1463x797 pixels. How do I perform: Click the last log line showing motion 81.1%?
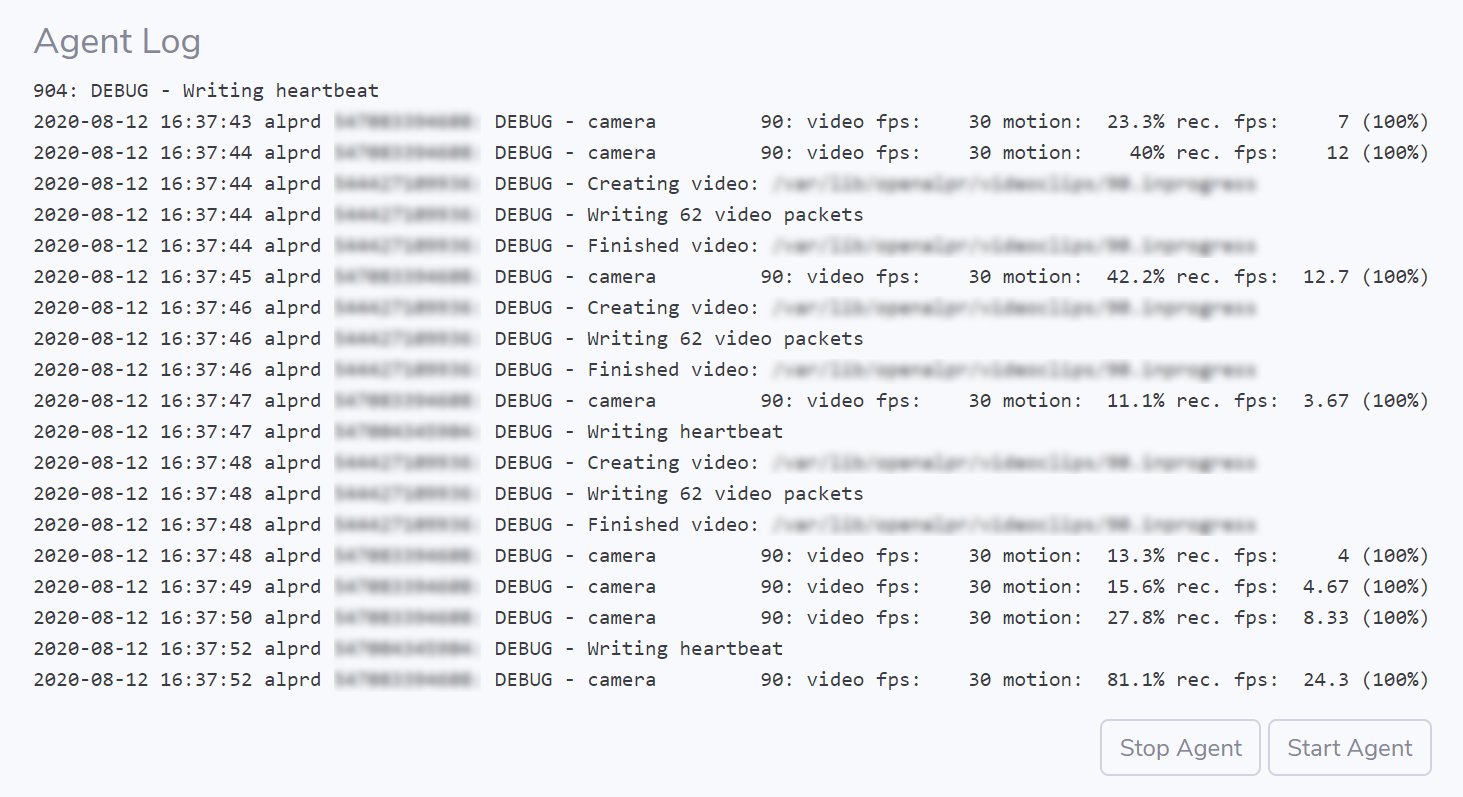(730, 680)
